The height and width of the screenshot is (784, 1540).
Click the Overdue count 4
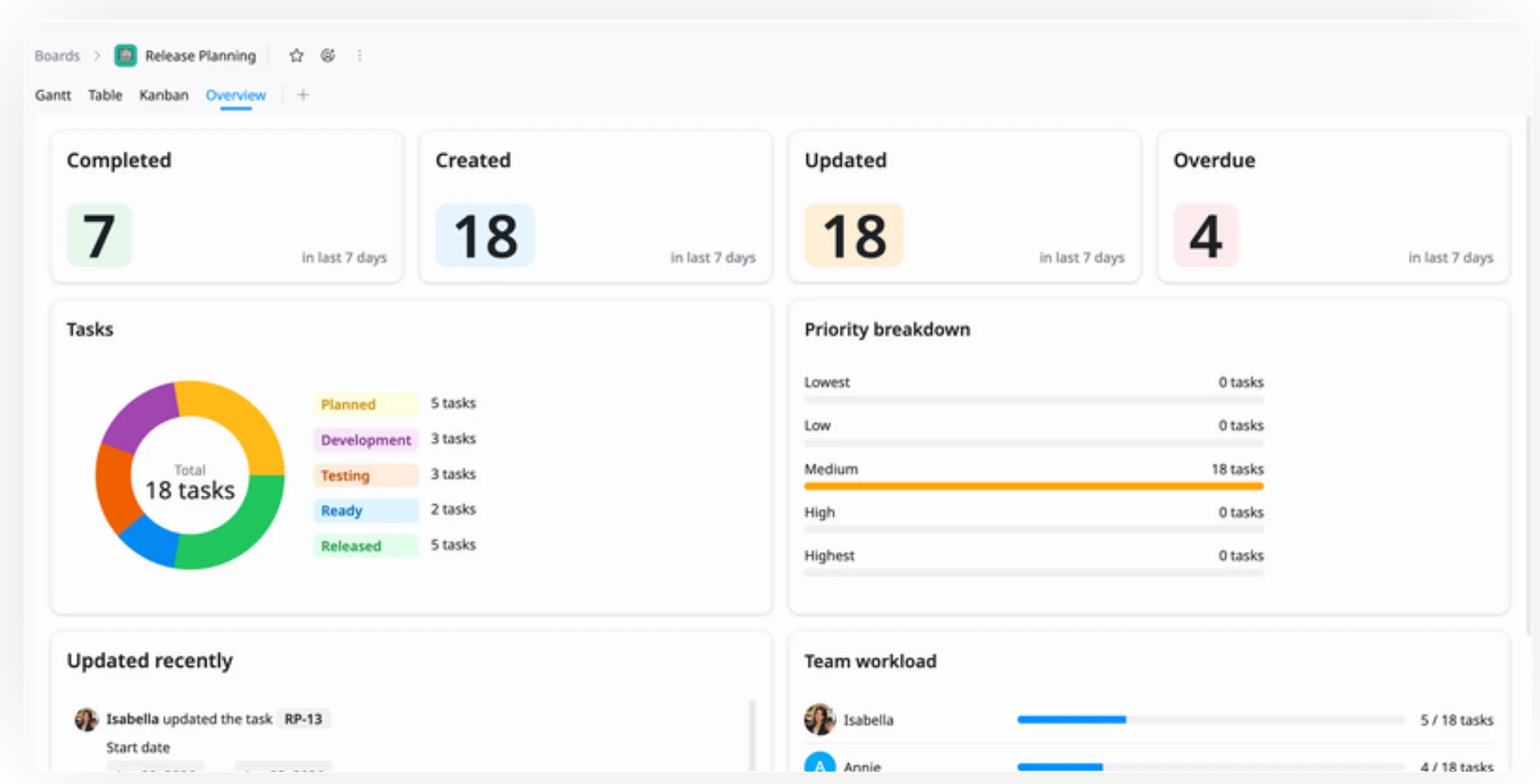pos(1205,236)
